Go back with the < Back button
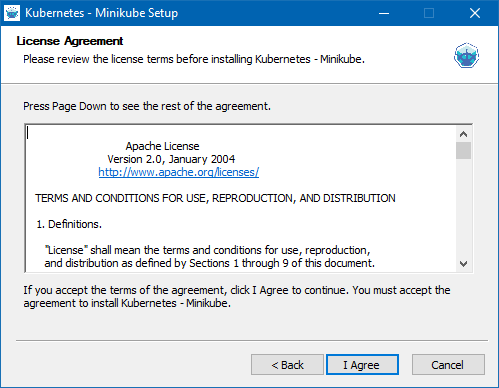Viewport: 499px width, 388px height. 287,365
